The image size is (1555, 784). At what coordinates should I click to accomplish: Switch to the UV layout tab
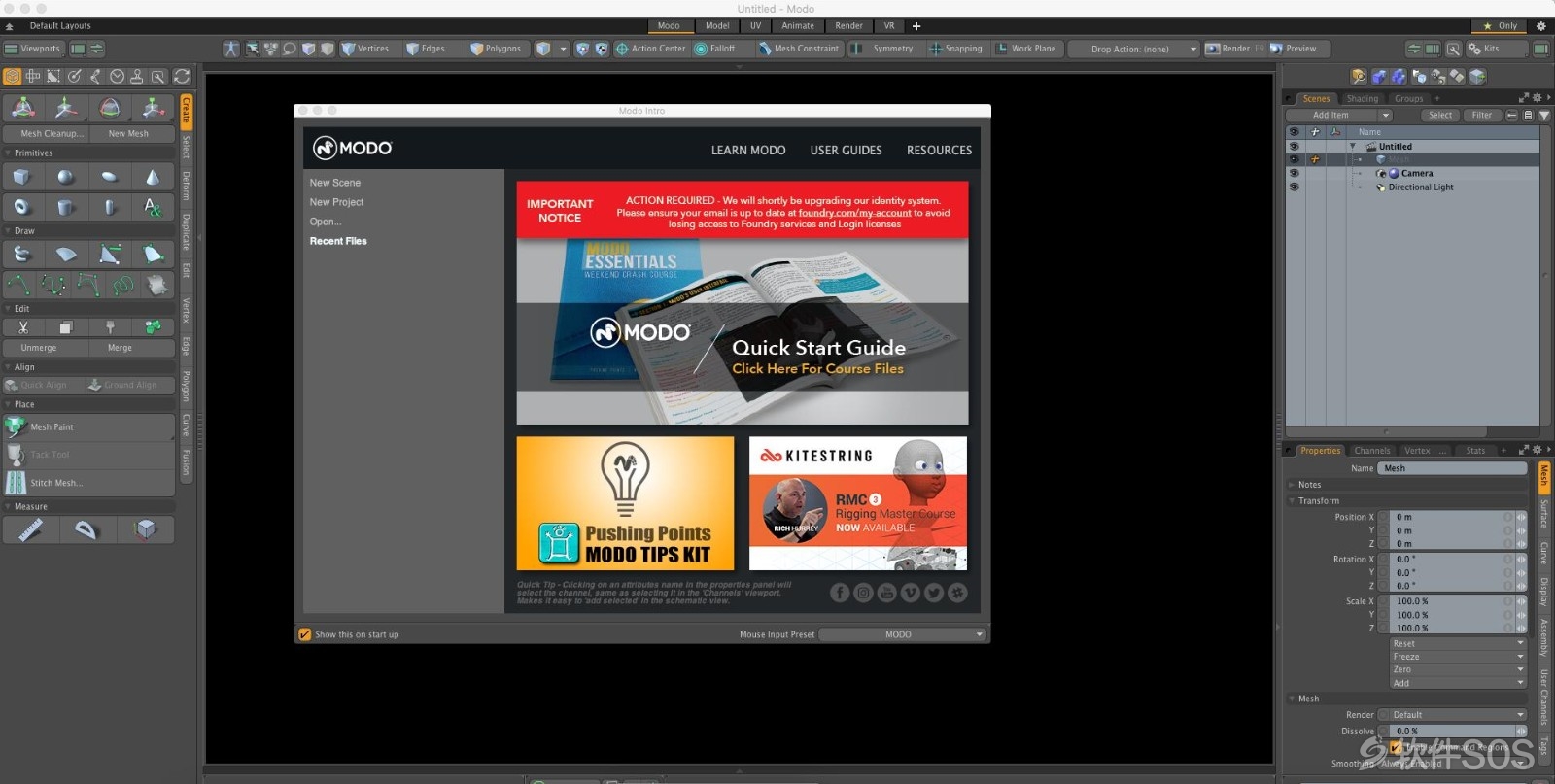(755, 26)
